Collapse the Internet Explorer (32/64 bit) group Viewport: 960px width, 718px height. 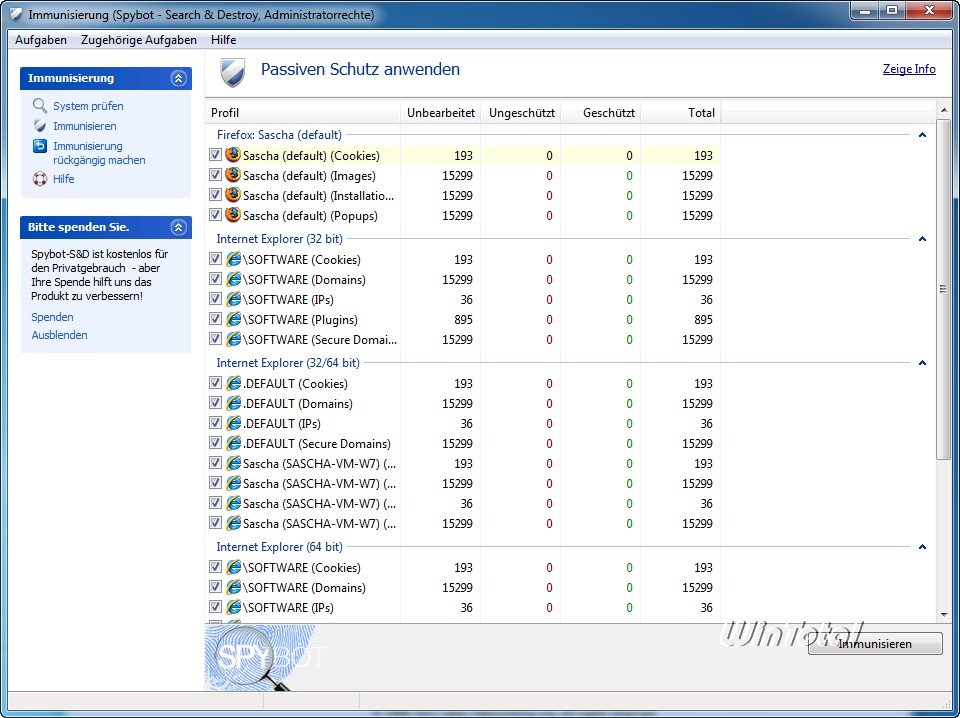(922, 363)
